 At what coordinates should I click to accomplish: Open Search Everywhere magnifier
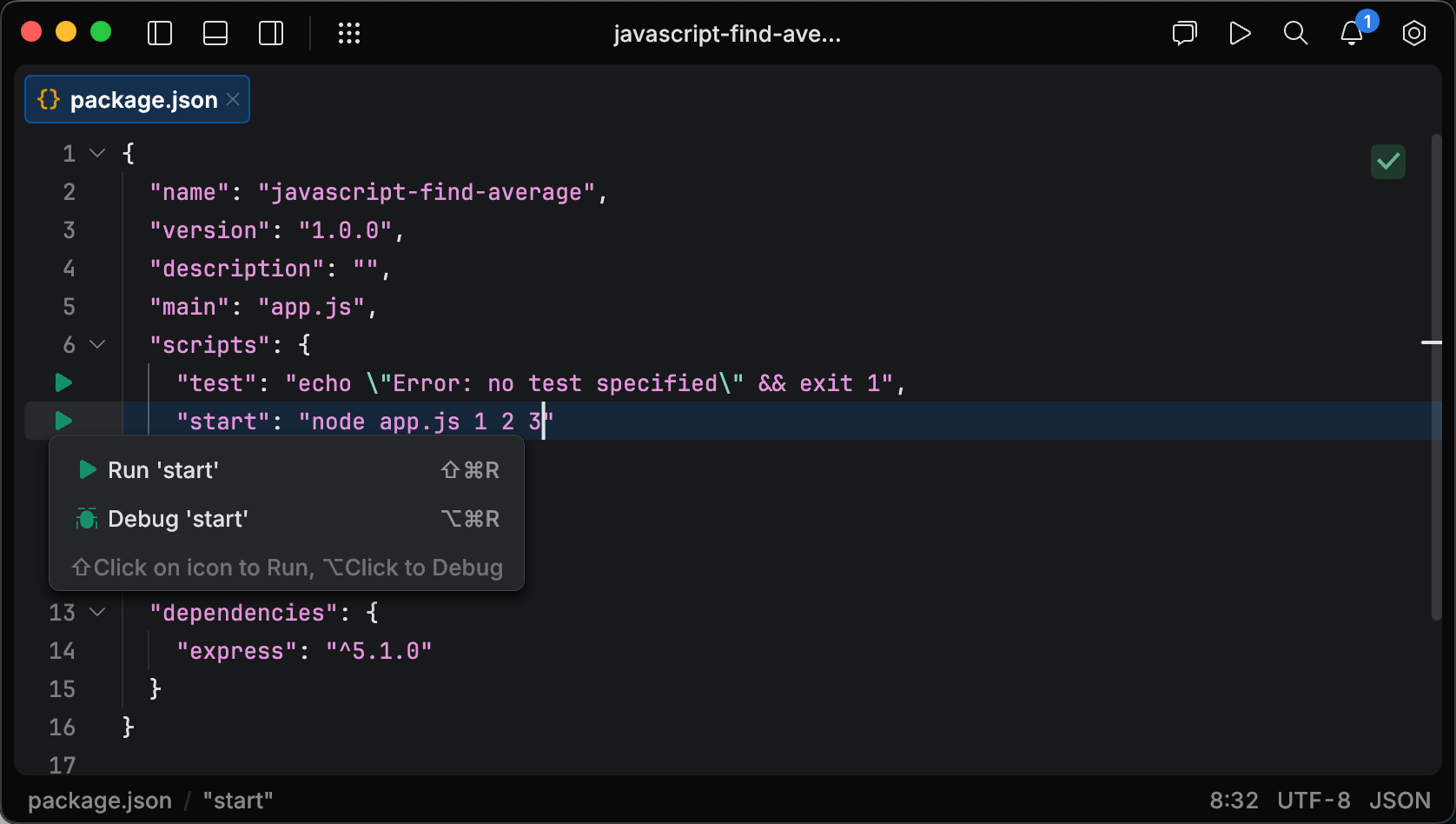(x=1295, y=33)
